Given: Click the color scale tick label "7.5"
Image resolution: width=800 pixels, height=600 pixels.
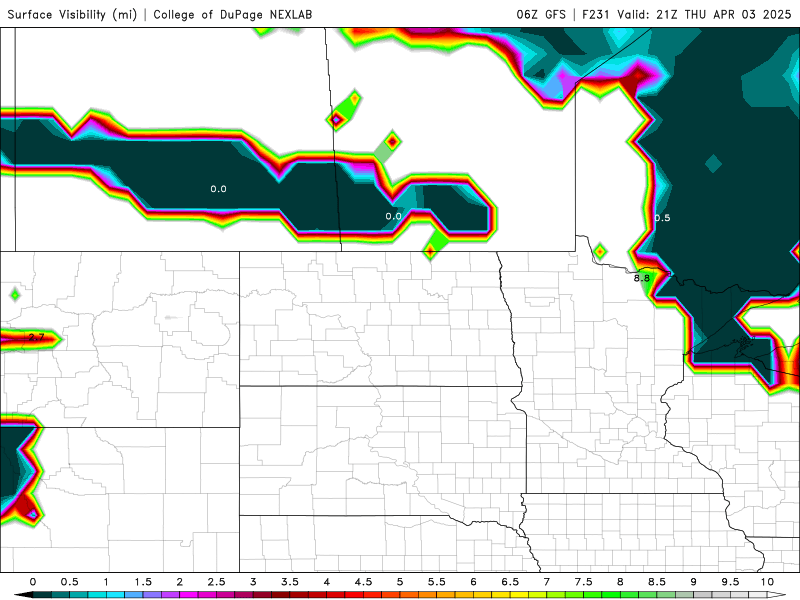Looking at the screenshot, I should click(x=584, y=582).
